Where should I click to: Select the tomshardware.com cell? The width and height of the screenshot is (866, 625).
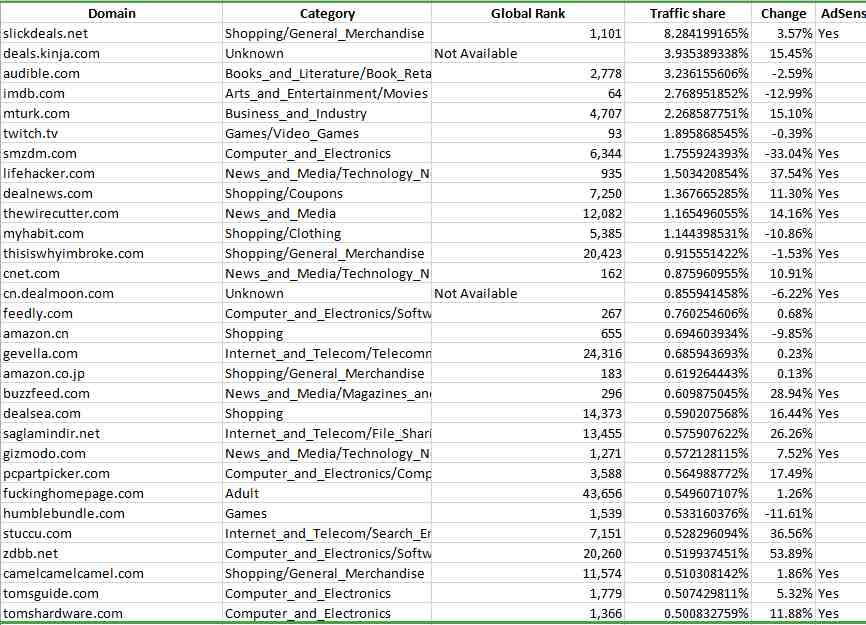(x=111, y=613)
